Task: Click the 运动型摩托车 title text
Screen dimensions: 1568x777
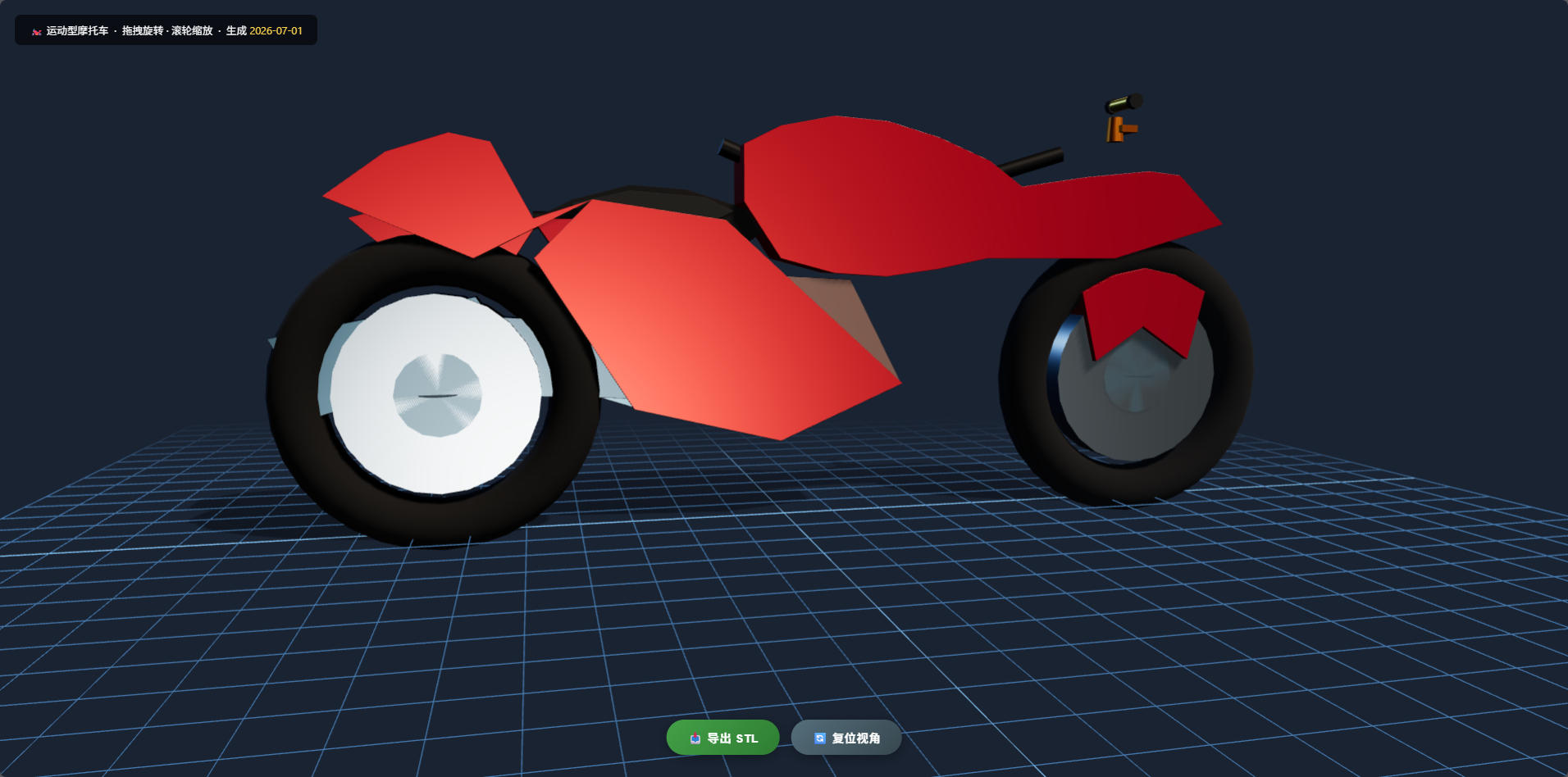Action: 77,30
